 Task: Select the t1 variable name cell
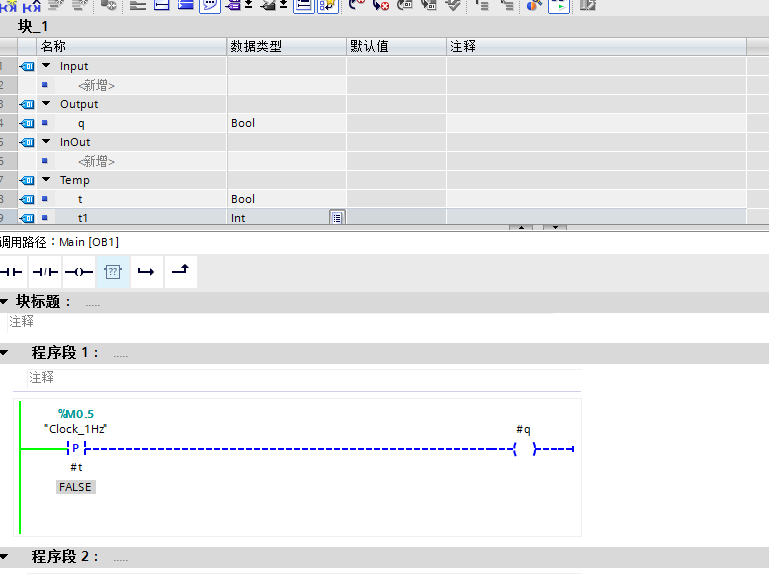pos(140,218)
